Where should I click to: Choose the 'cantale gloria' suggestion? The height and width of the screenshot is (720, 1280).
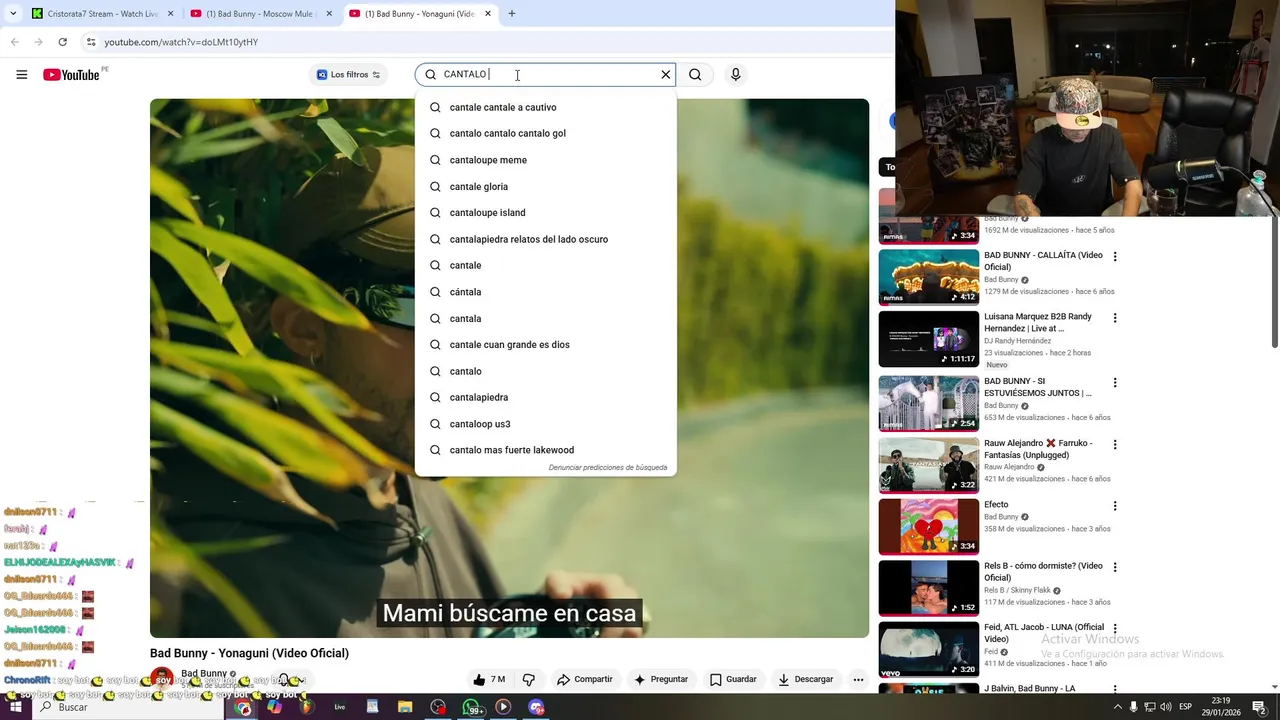pyautogui.click(x=546, y=186)
